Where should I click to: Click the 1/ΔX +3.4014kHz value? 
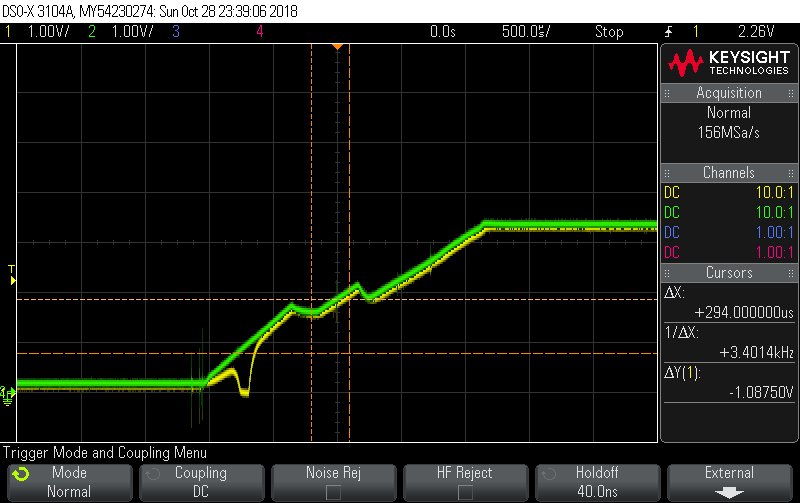(x=756, y=353)
